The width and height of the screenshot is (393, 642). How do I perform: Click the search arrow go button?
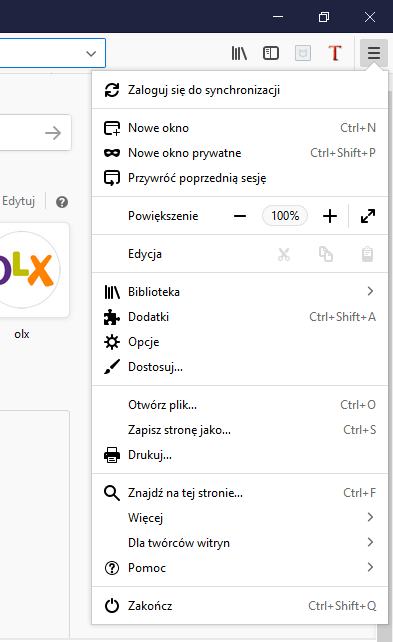53,133
